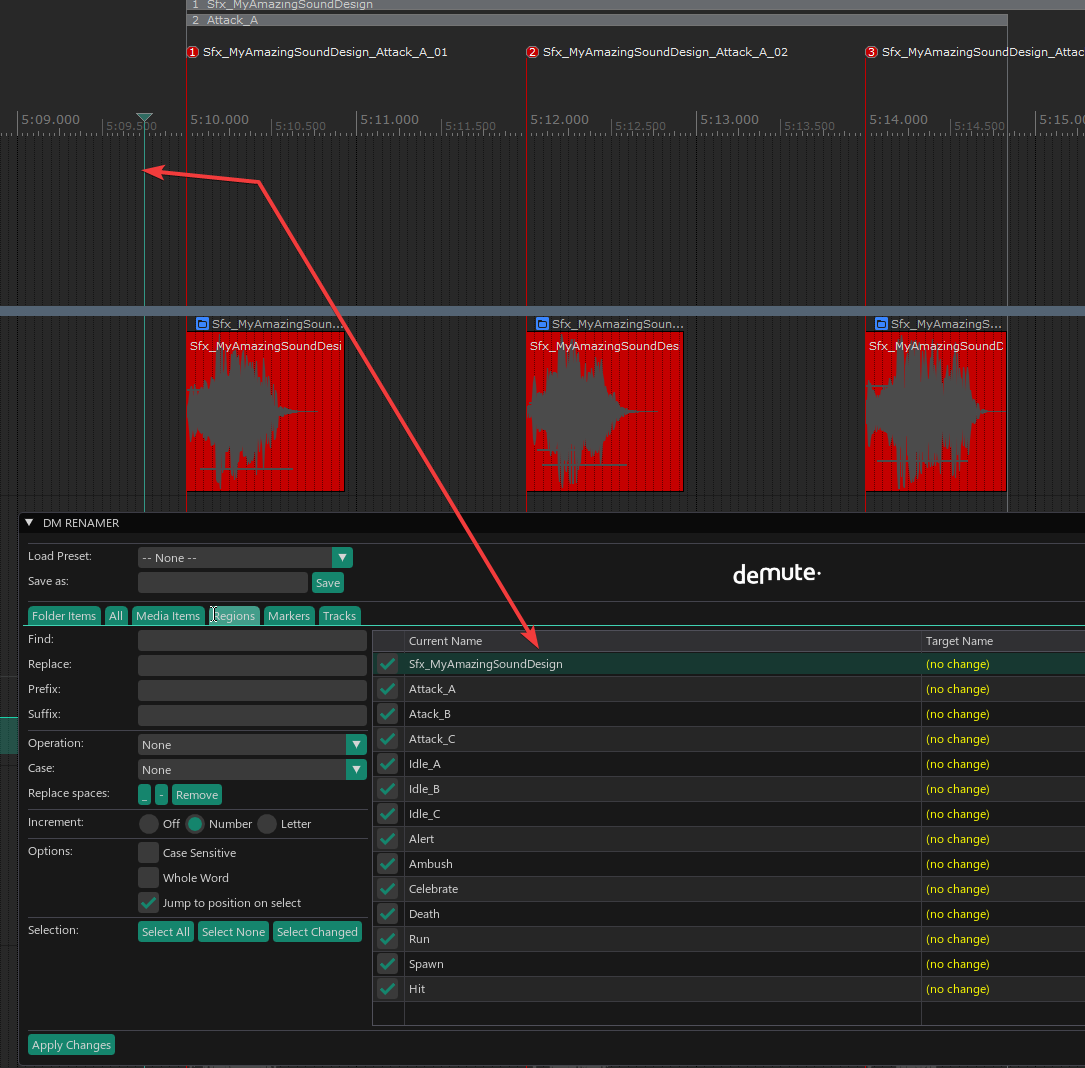Uncheck the Atack_B row checkbox
This screenshot has height=1068, width=1085.
click(388, 714)
